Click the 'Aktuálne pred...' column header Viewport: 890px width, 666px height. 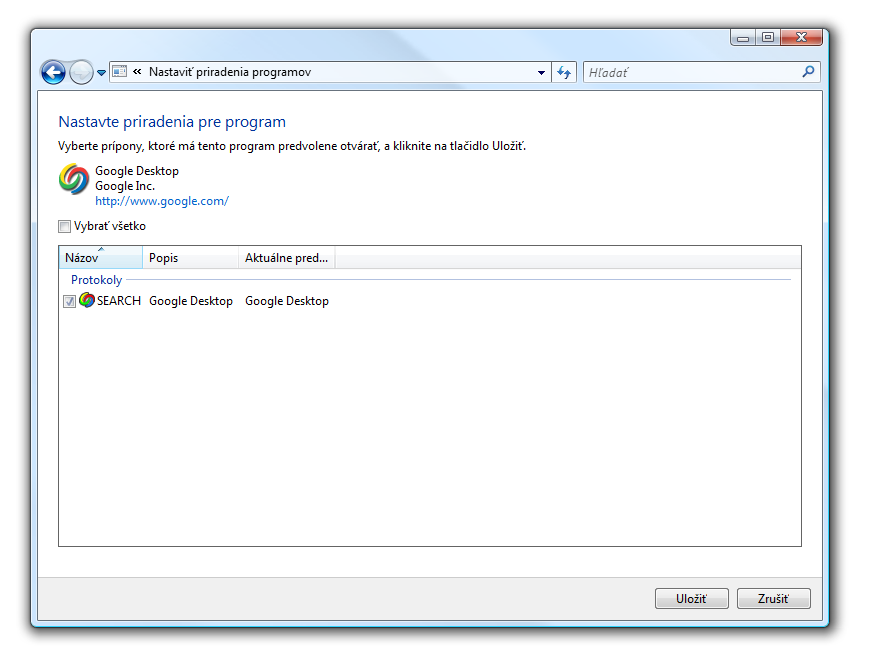coord(287,257)
